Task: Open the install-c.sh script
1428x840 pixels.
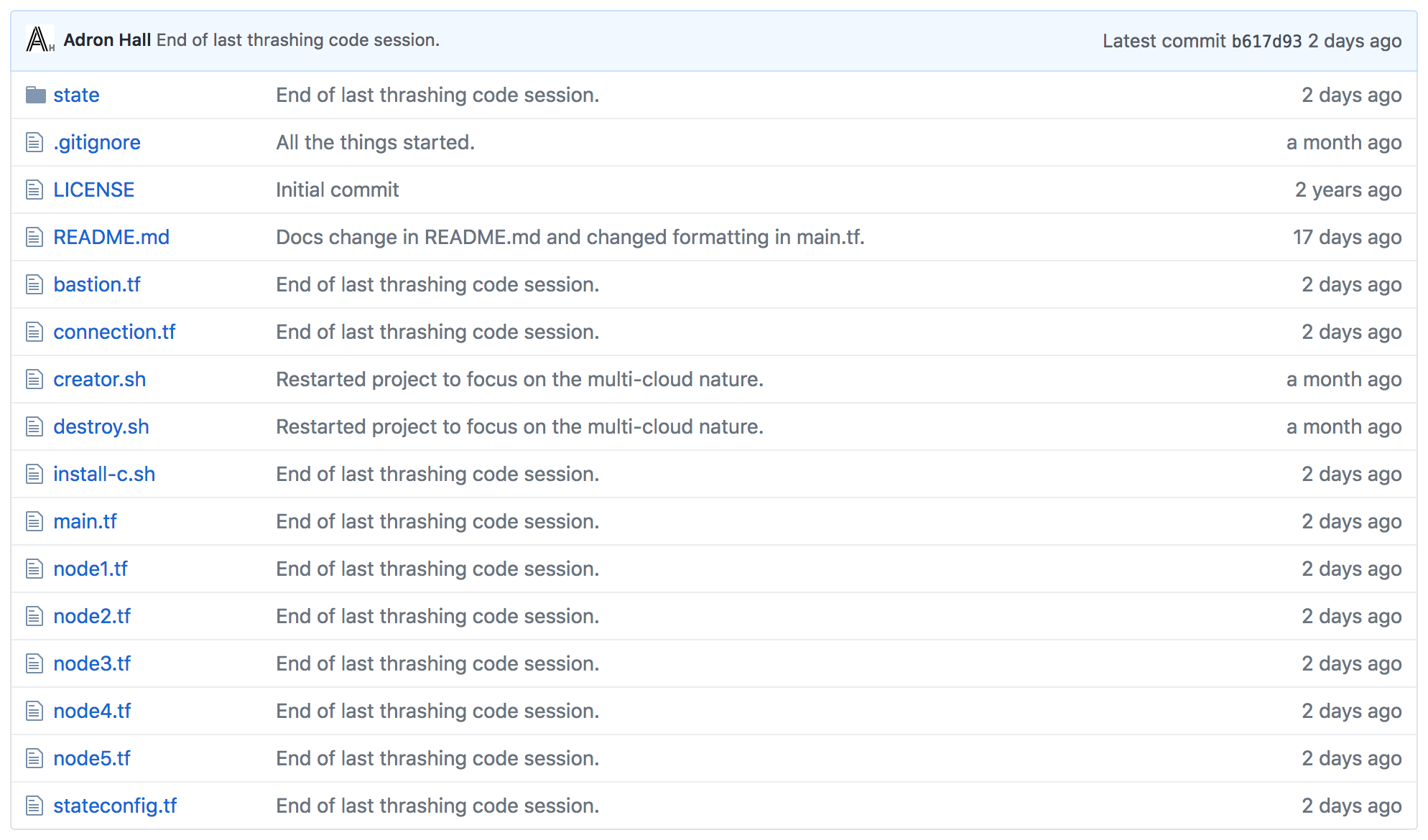Action: coord(104,474)
